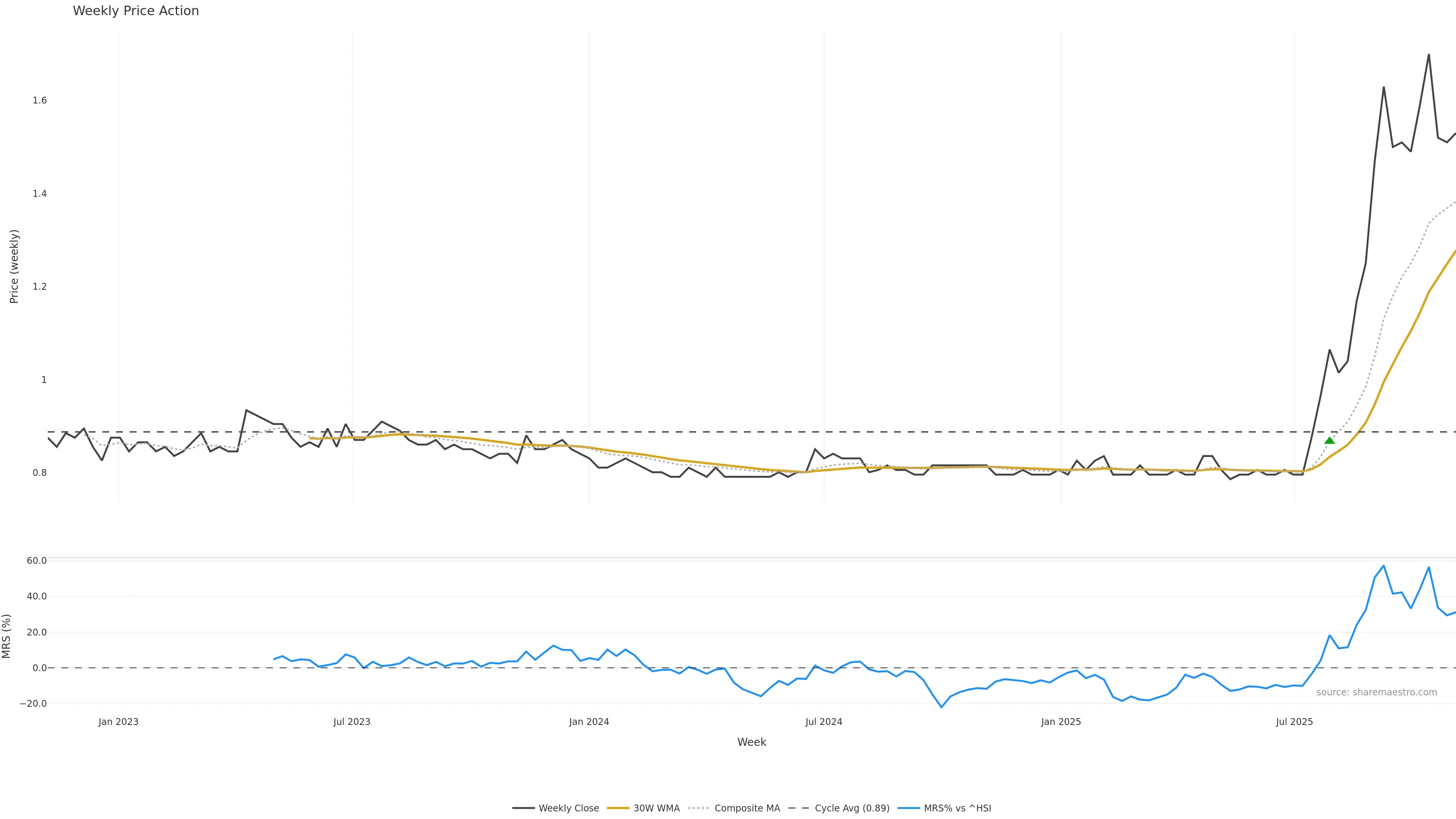
Task: Click the Week x-axis title
Action: click(x=751, y=742)
